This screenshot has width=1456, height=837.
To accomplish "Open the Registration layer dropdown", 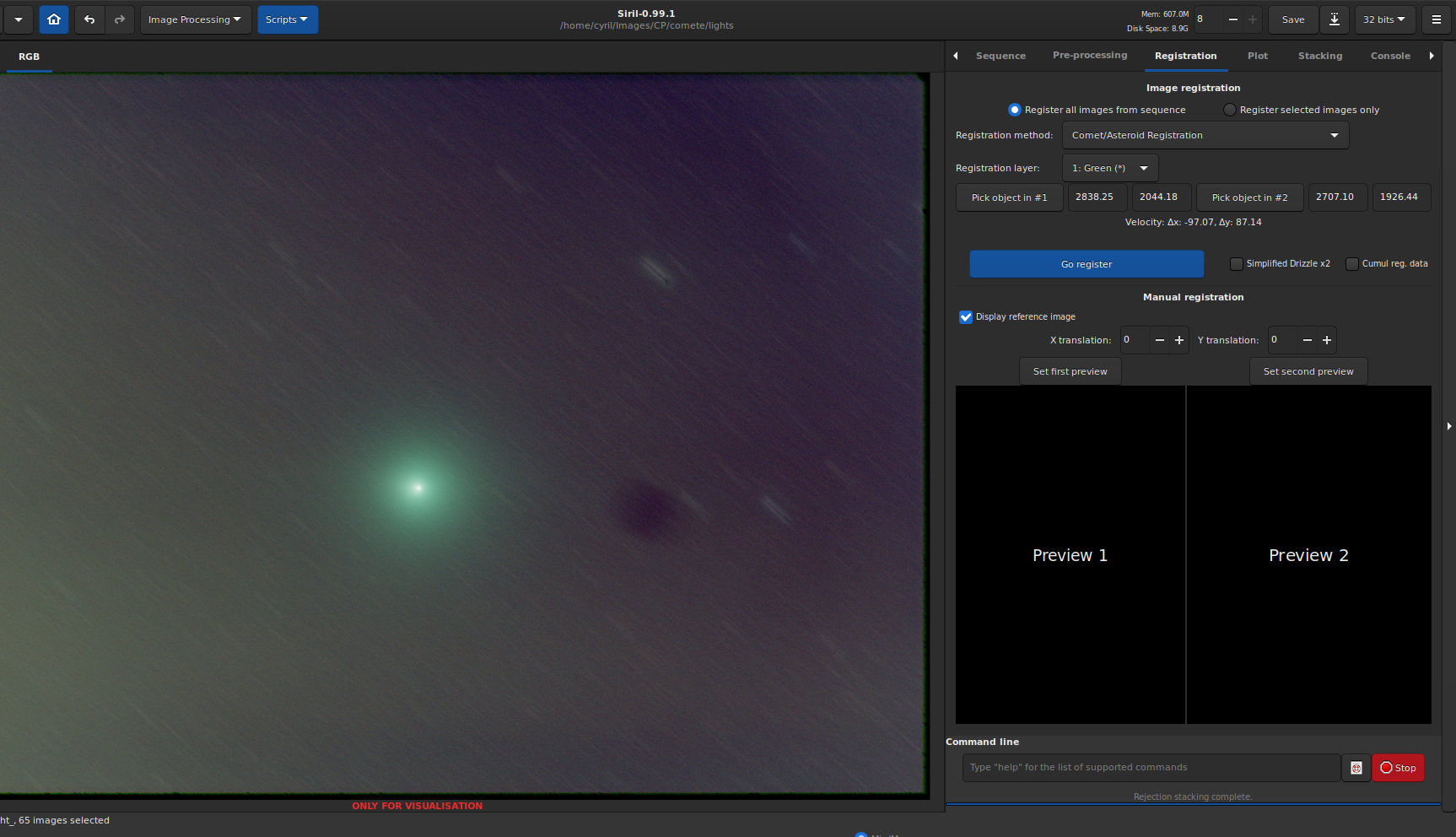I will click(x=1110, y=168).
